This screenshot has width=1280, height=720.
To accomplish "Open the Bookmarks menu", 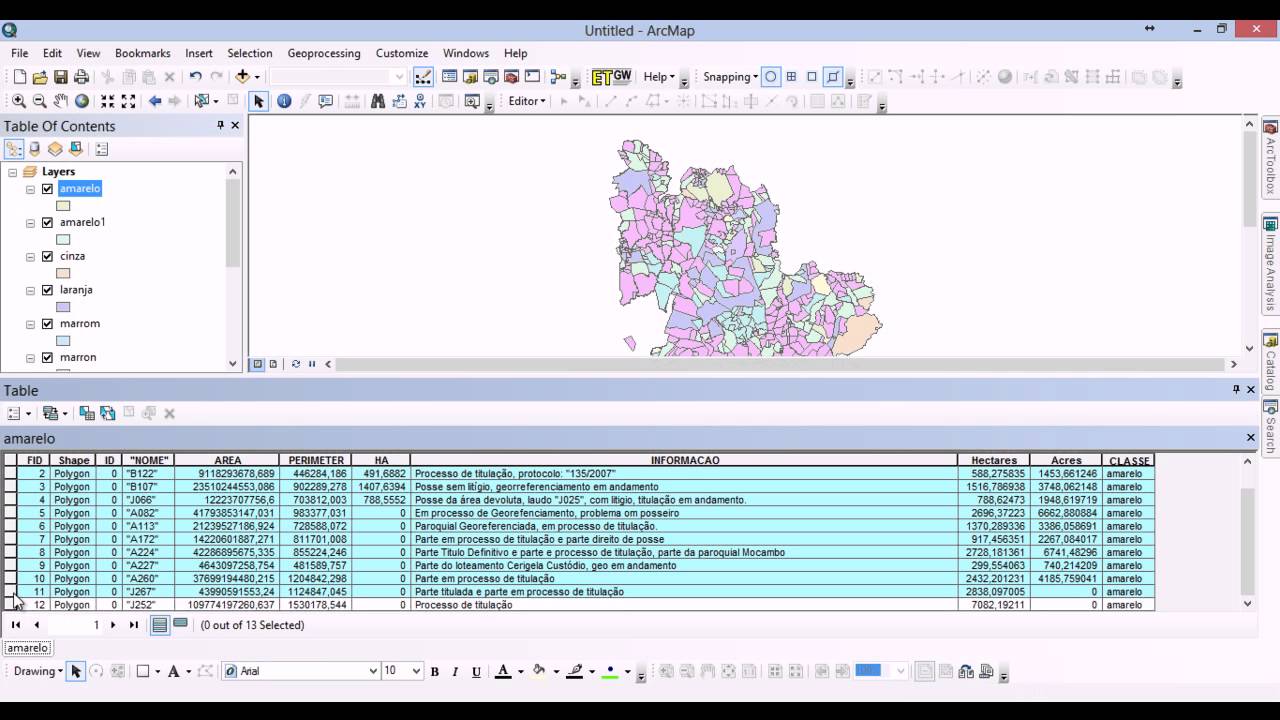I will 143,53.
